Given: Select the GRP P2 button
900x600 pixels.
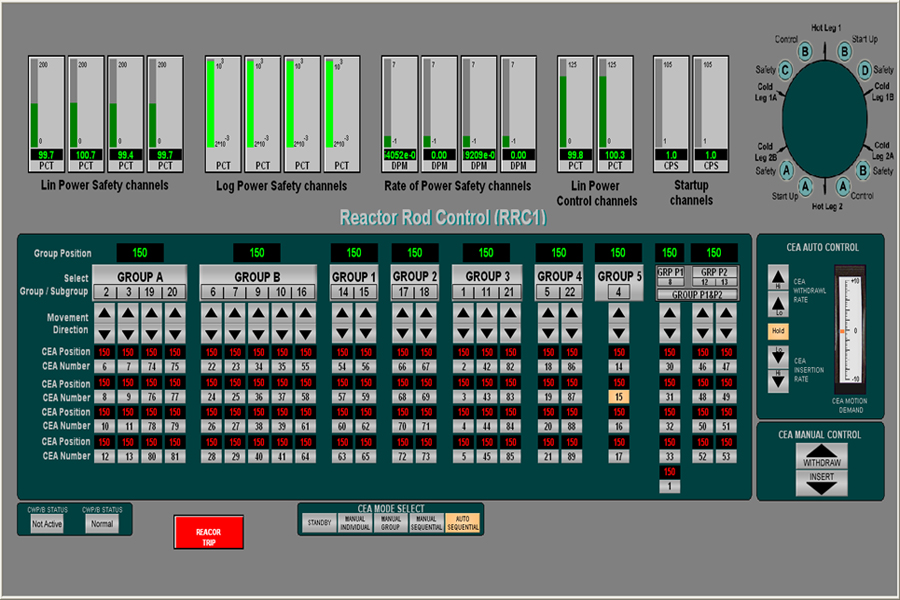Looking at the screenshot, I should tap(715, 272).
